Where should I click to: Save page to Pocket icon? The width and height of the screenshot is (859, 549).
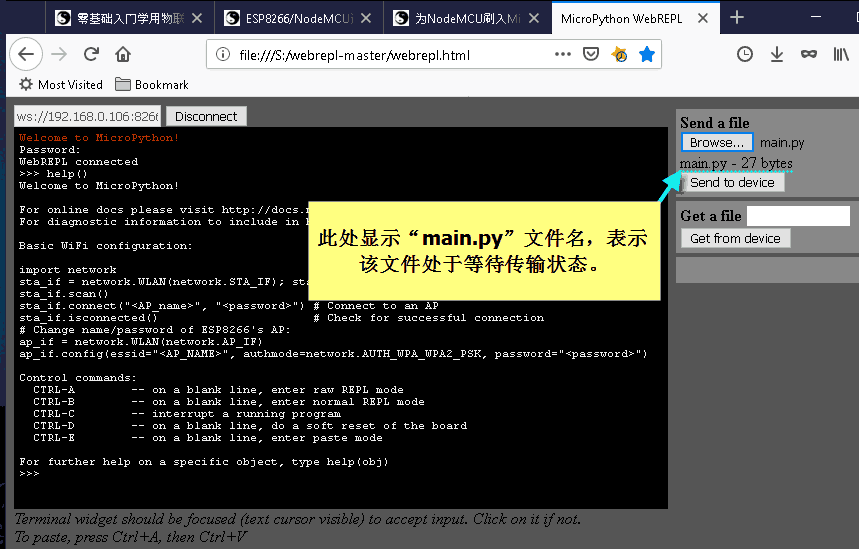(x=591, y=54)
